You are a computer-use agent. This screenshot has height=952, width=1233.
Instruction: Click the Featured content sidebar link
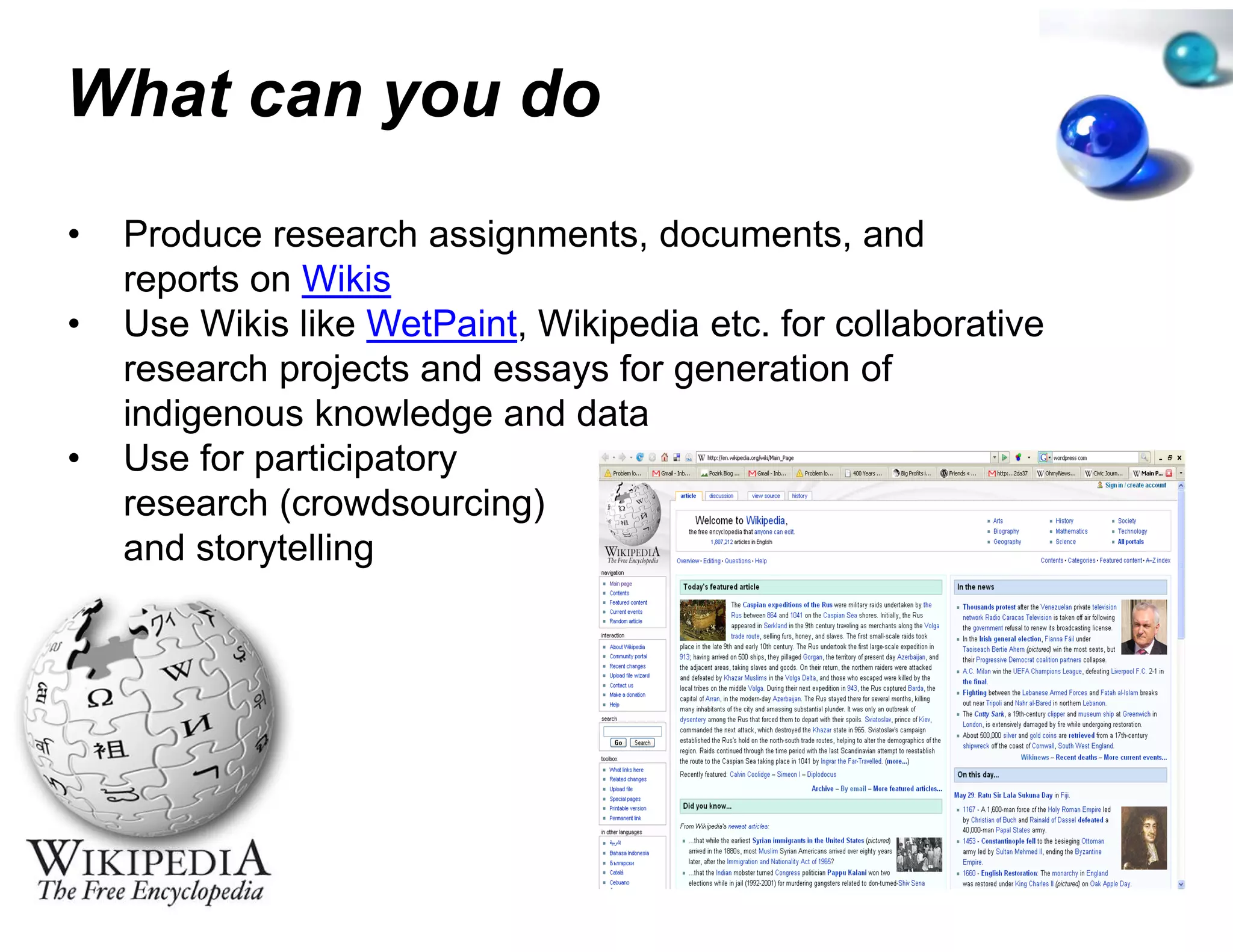pyautogui.click(x=628, y=602)
